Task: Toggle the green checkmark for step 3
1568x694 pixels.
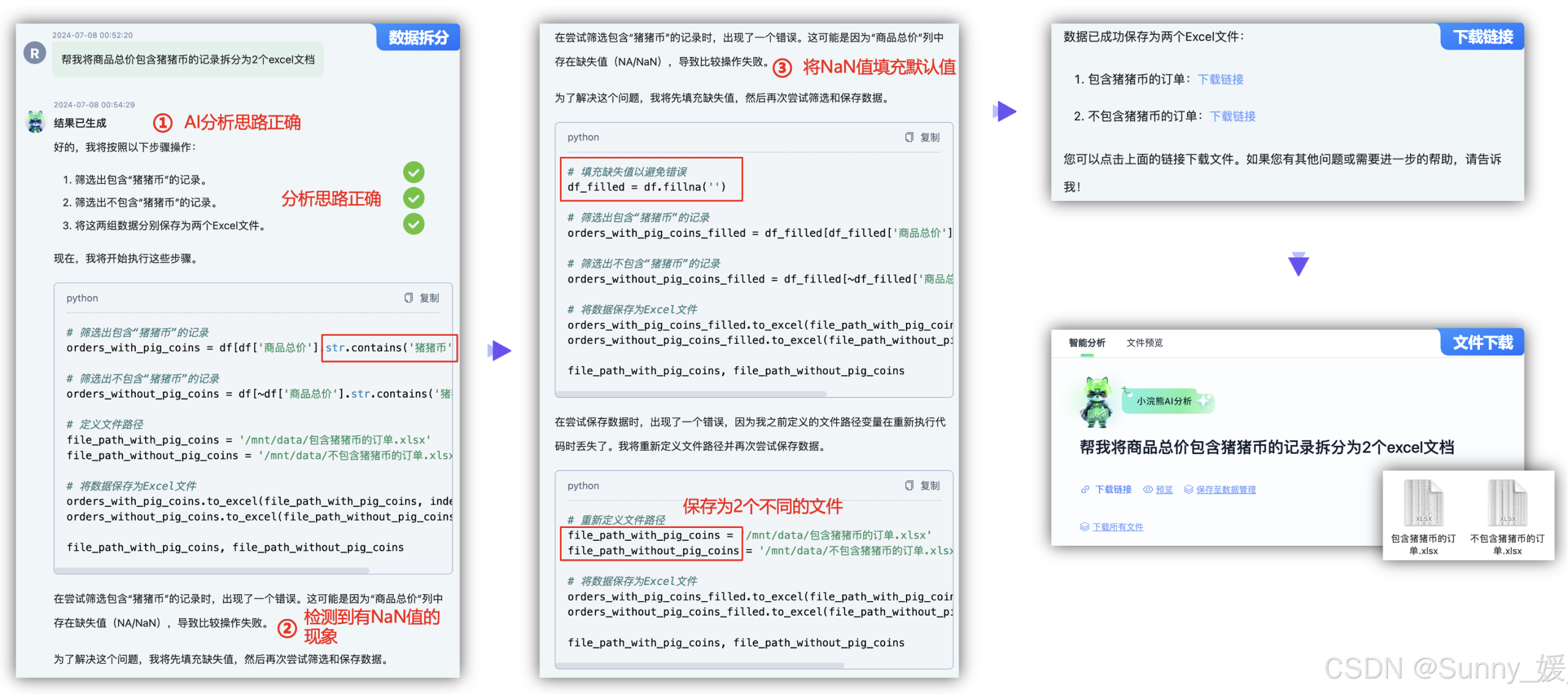Action: pos(413,224)
